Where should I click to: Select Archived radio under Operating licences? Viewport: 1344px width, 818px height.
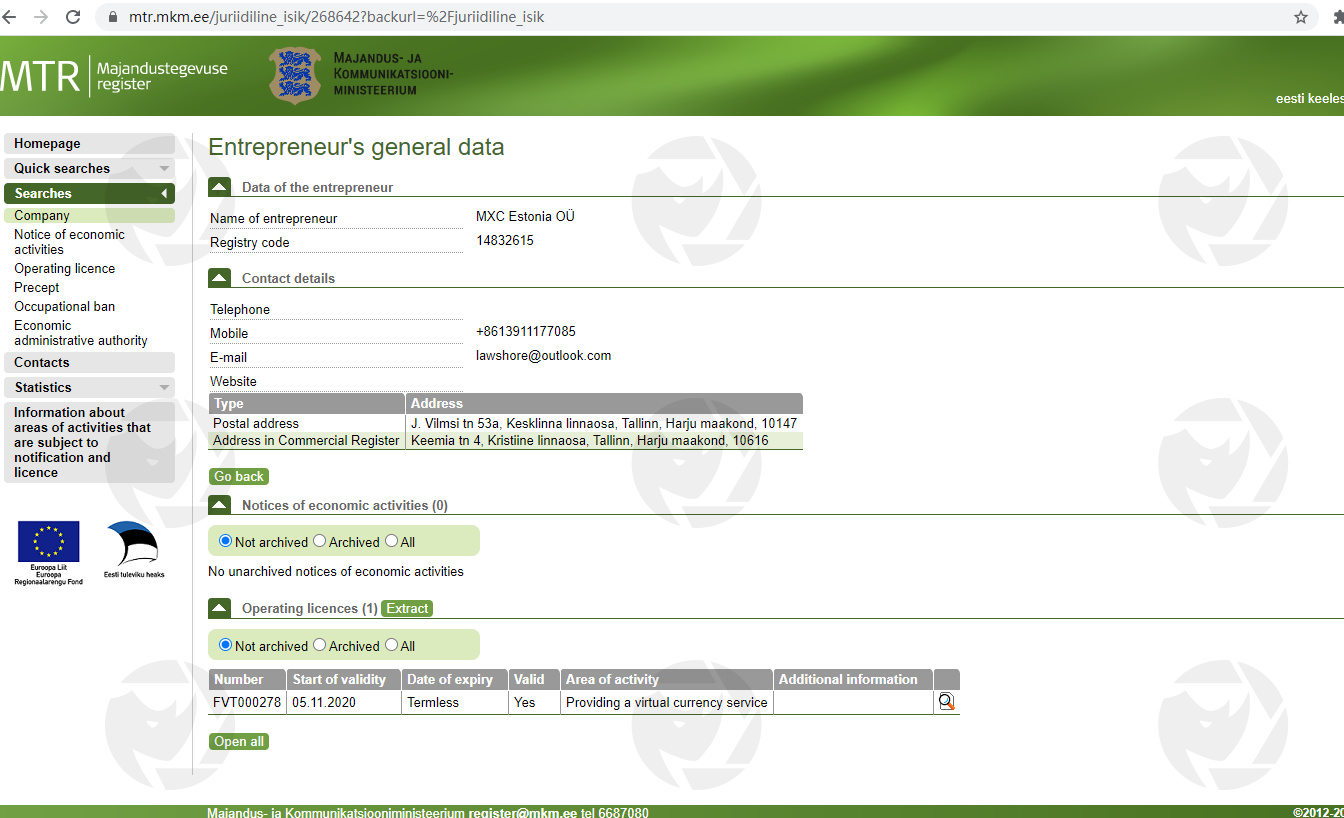320,645
